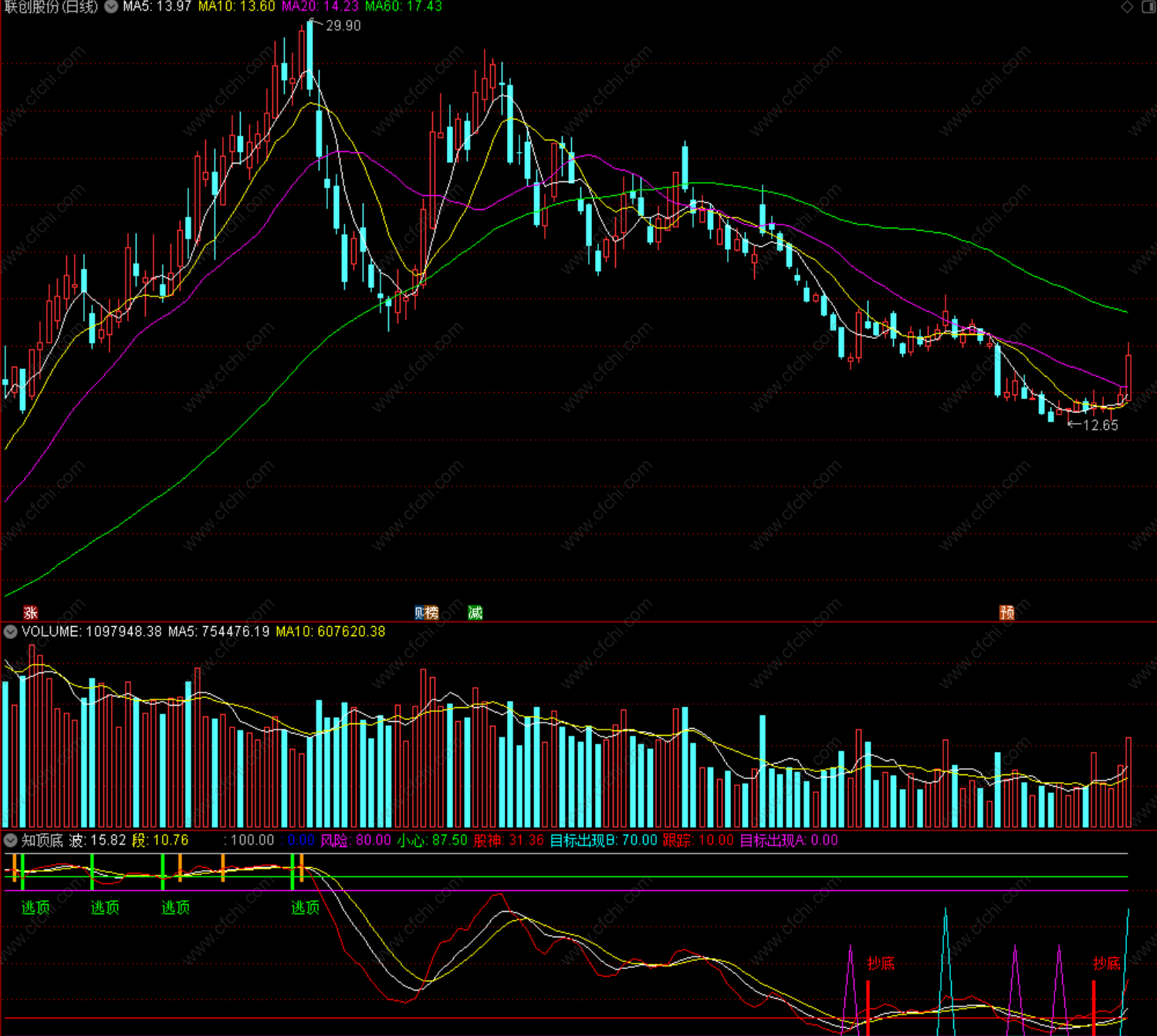1157x1036 pixels.
Task: Open the dropdown arrow beside 联创股份(日线)
Action: 111,7
